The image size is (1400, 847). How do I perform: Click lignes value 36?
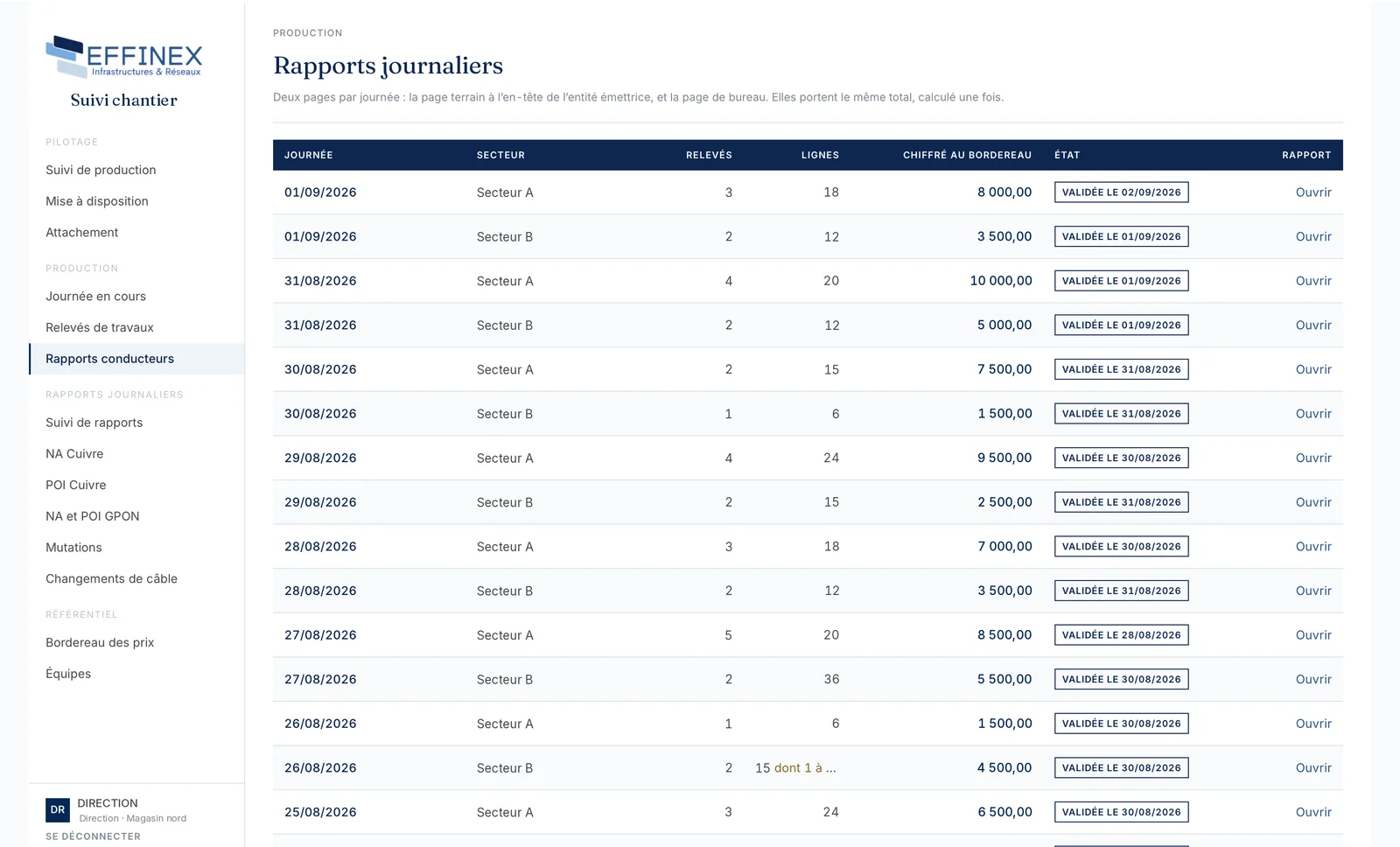click(831, 679)
